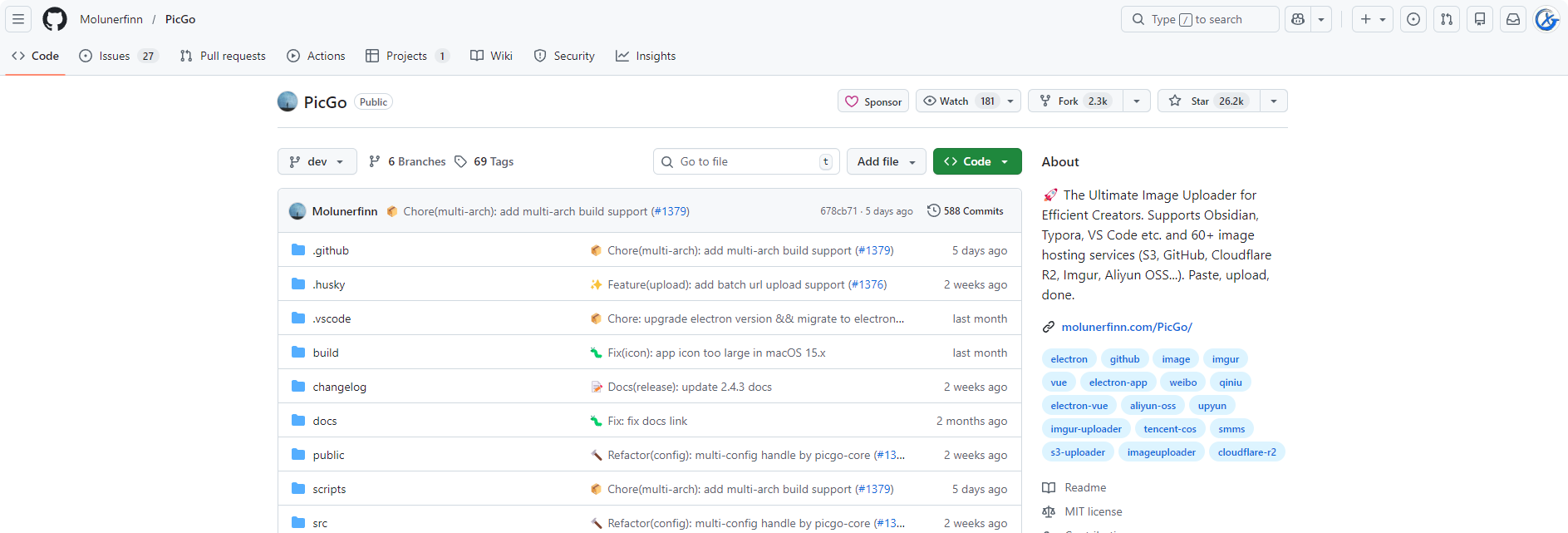
Task: Switch to the Code tab
Action: pyautogui.click(x=36, y=56)
